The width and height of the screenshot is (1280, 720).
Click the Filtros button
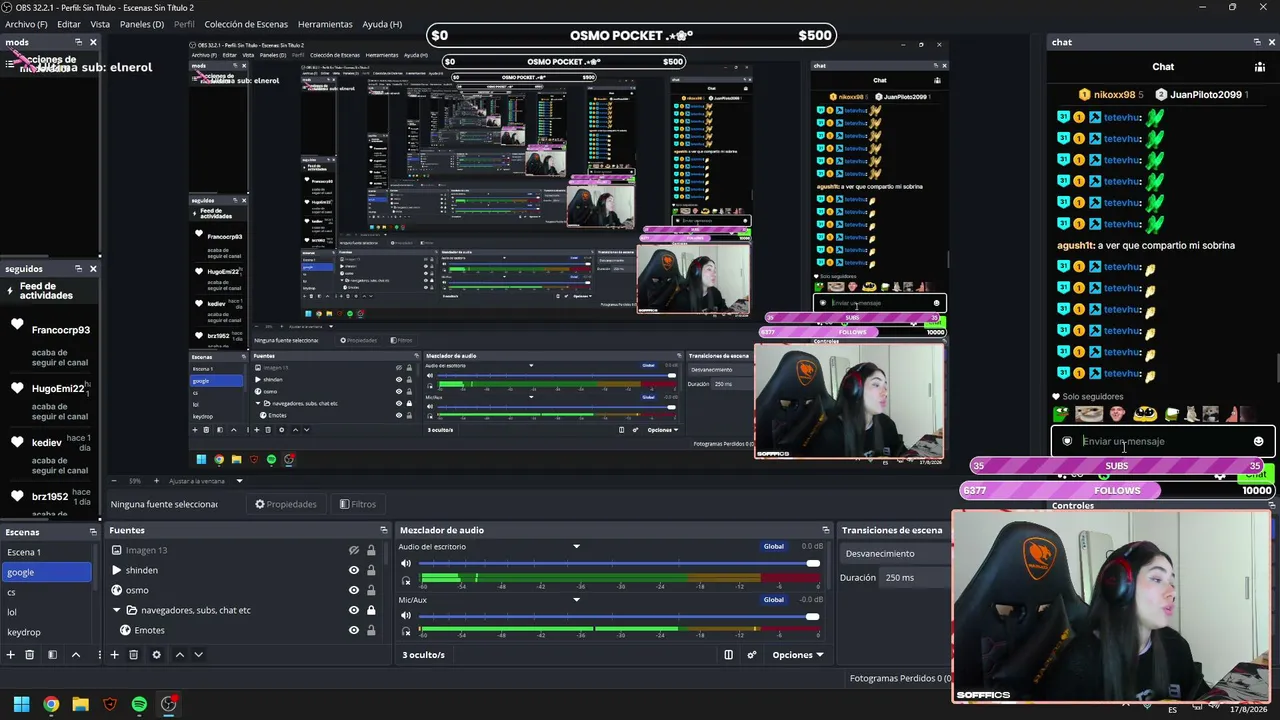pyautogui.click(x=358, y=504)
